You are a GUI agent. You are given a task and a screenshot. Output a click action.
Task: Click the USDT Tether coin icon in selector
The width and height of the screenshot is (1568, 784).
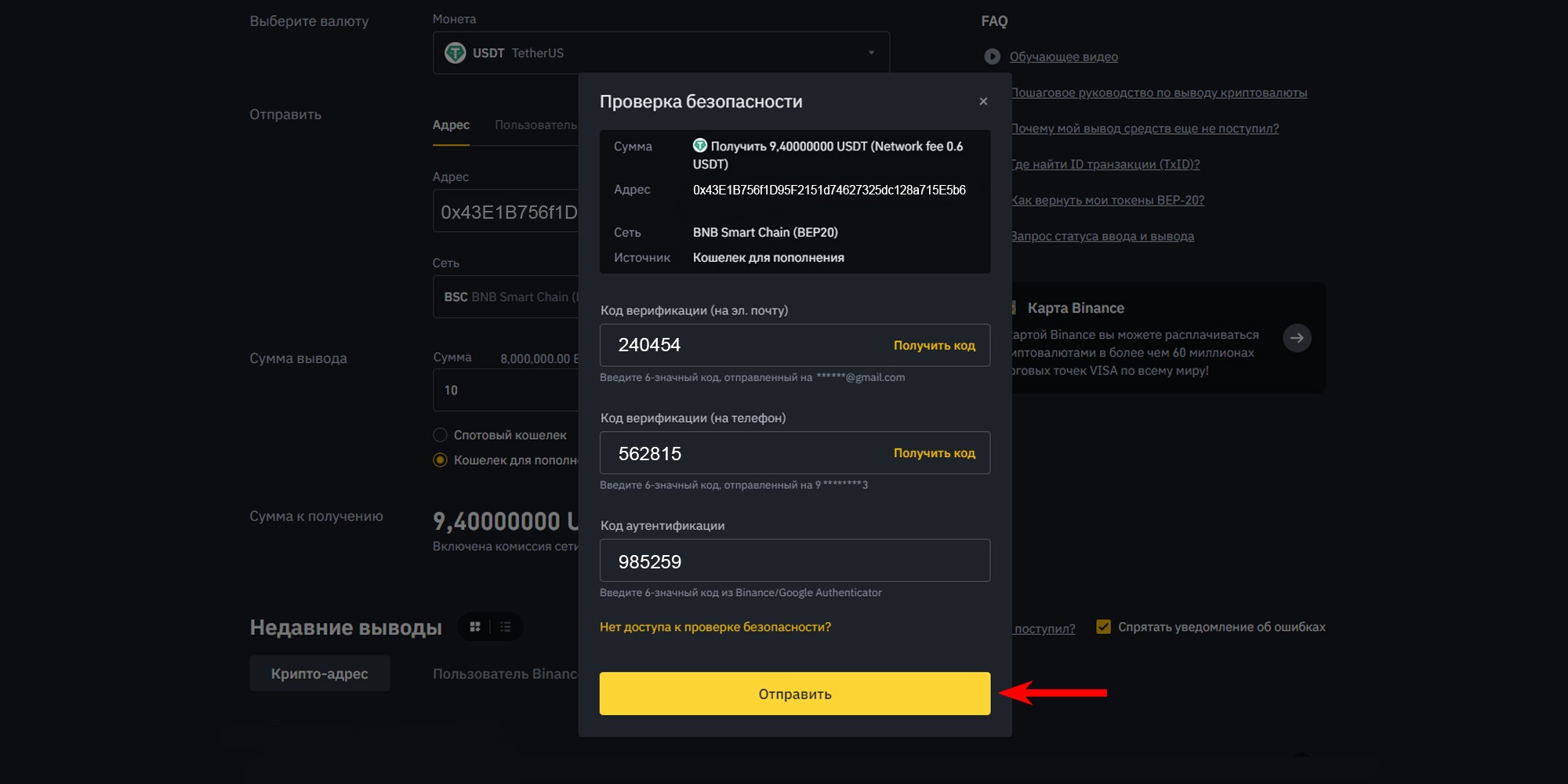coord(455,53)
